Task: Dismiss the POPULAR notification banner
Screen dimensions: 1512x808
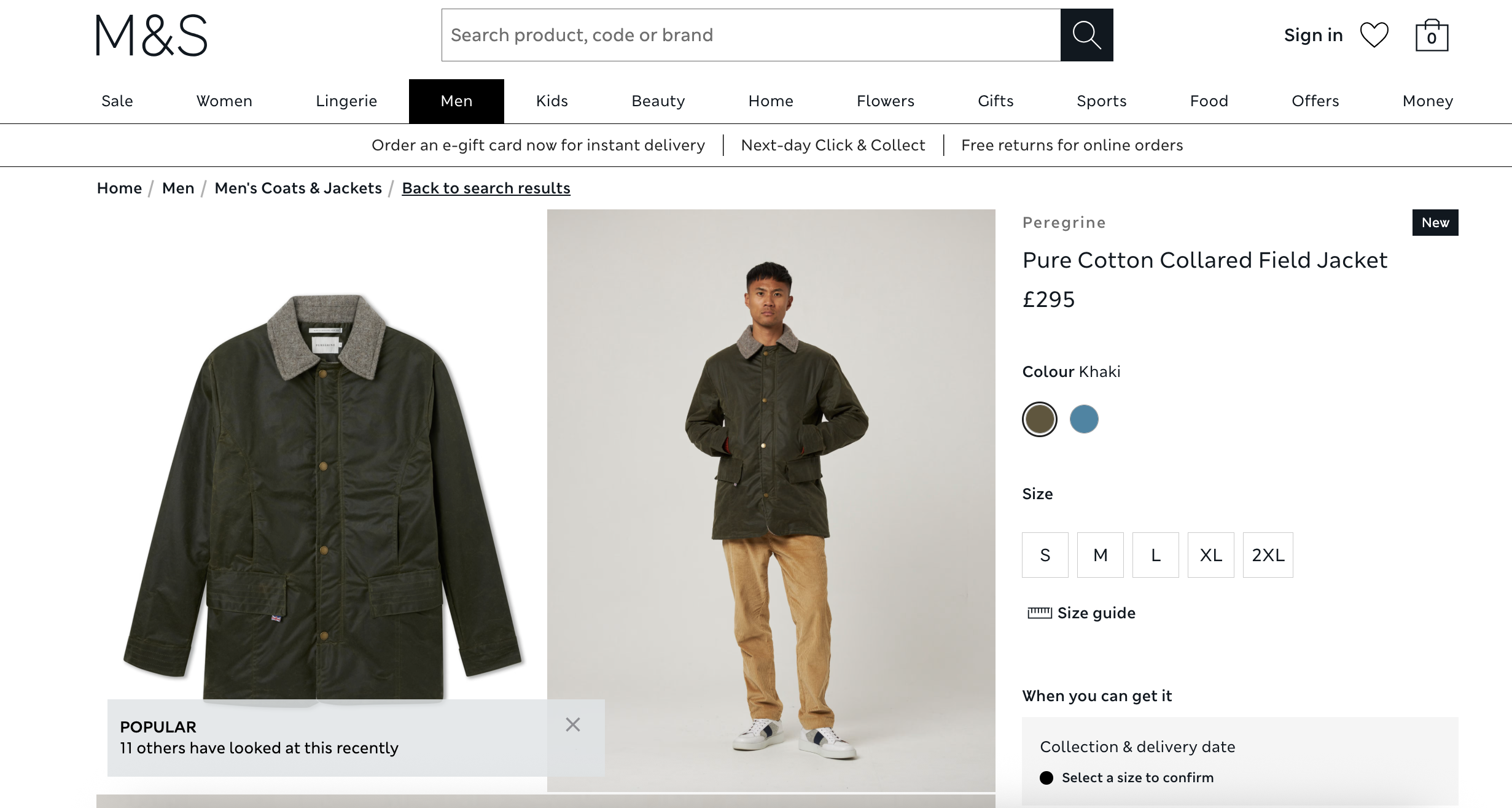Action: coord(573,725)
